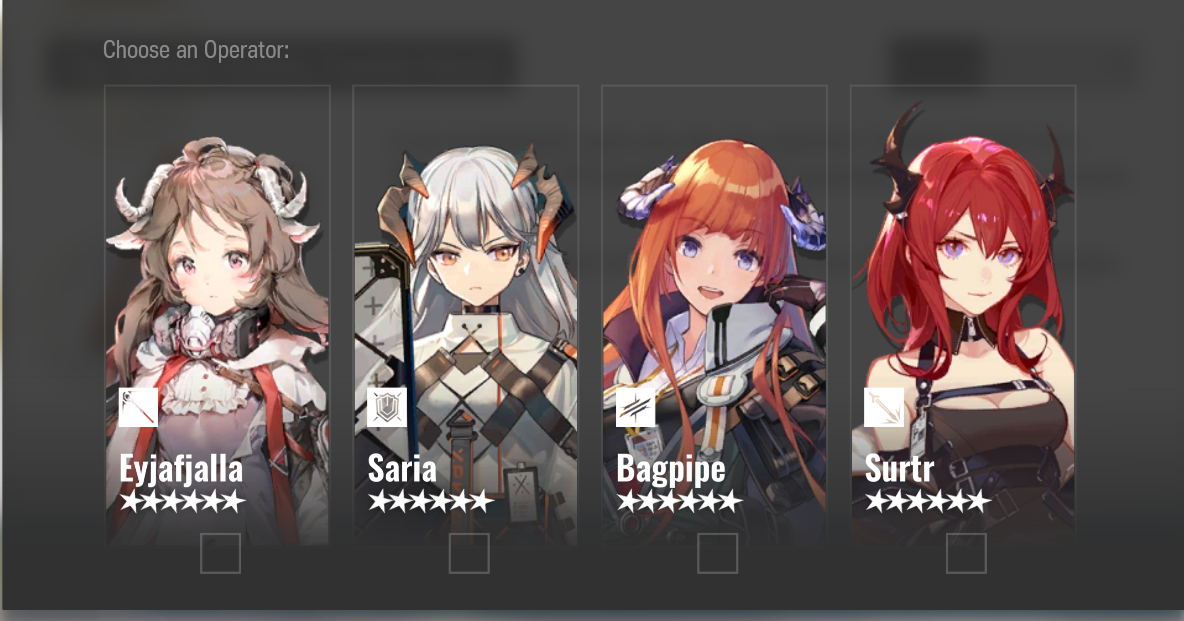The image size is (1184, 621).
Task: Tick the checkbox under Eyjafjalla
Action: 220,554
